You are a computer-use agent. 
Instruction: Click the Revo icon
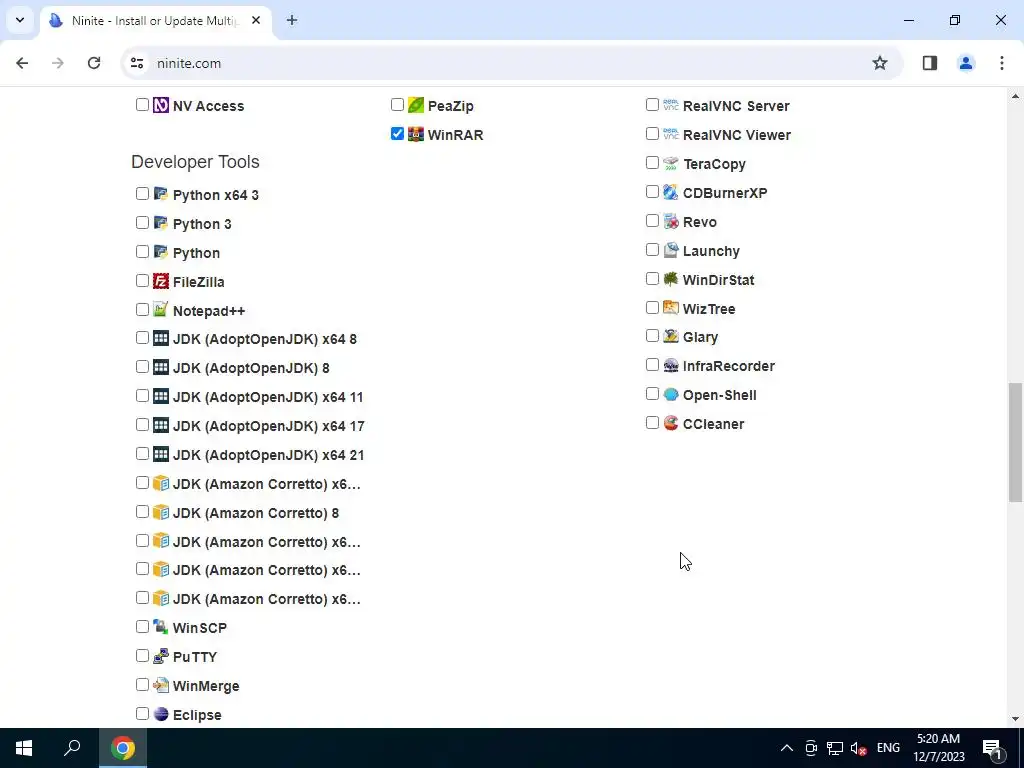(671, 221)
